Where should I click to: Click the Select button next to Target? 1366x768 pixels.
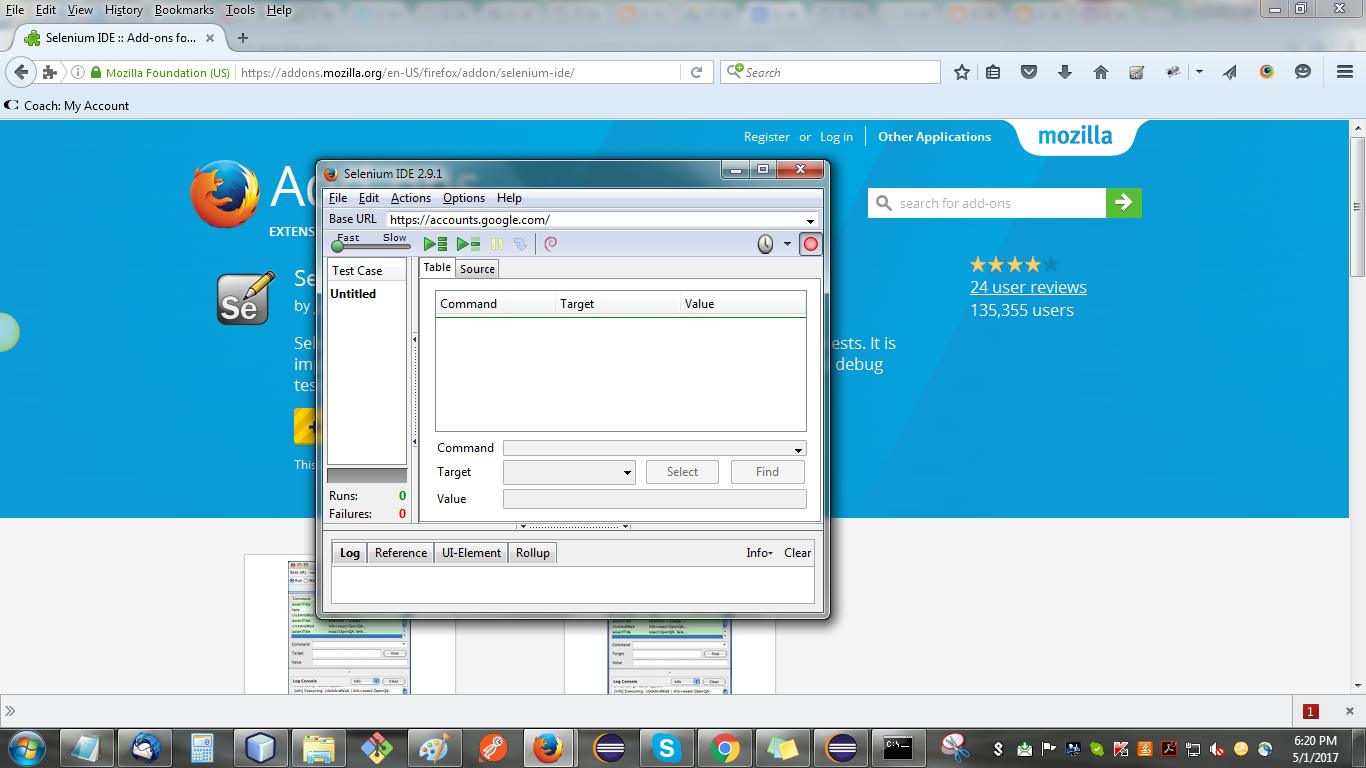point(682,472)
